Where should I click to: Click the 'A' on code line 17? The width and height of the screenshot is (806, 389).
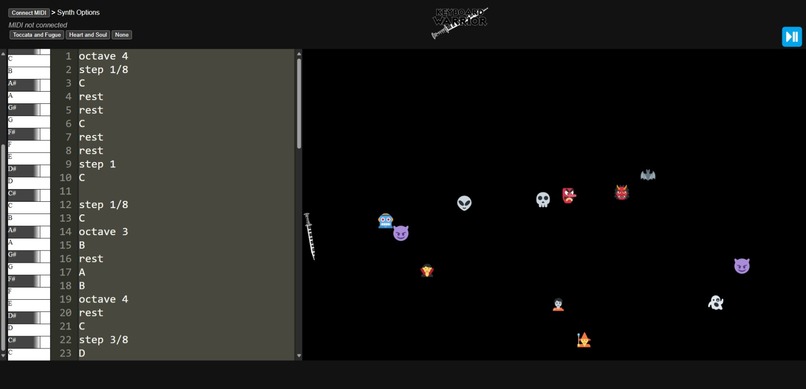pyautogui.click(x=82, y=272)
